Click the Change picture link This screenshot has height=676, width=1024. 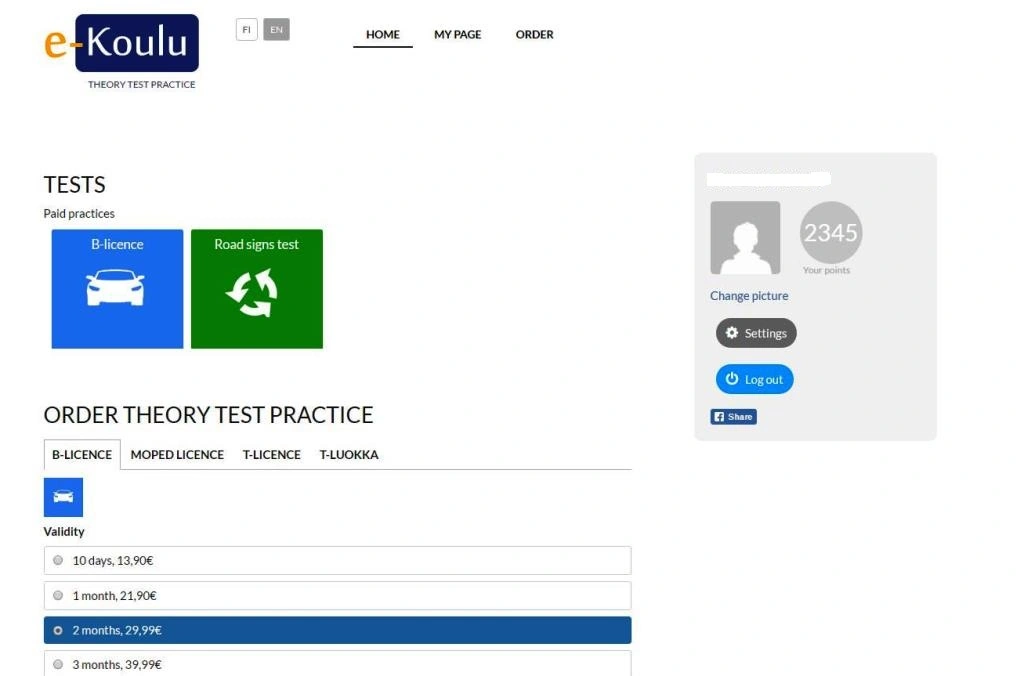(x=748, y=295)
